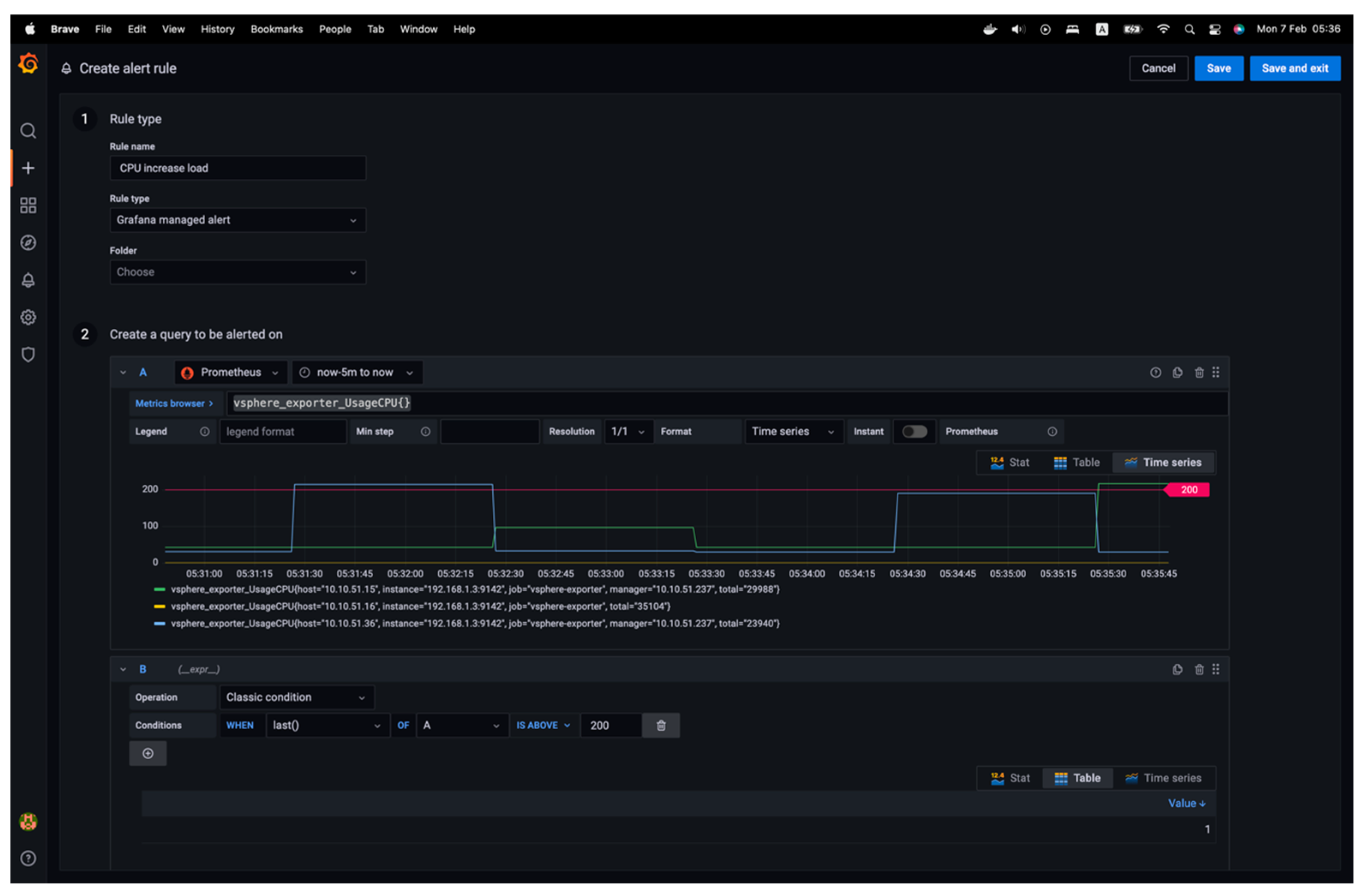Open the Explore compass icon in sidebar

tap(28, 243)
